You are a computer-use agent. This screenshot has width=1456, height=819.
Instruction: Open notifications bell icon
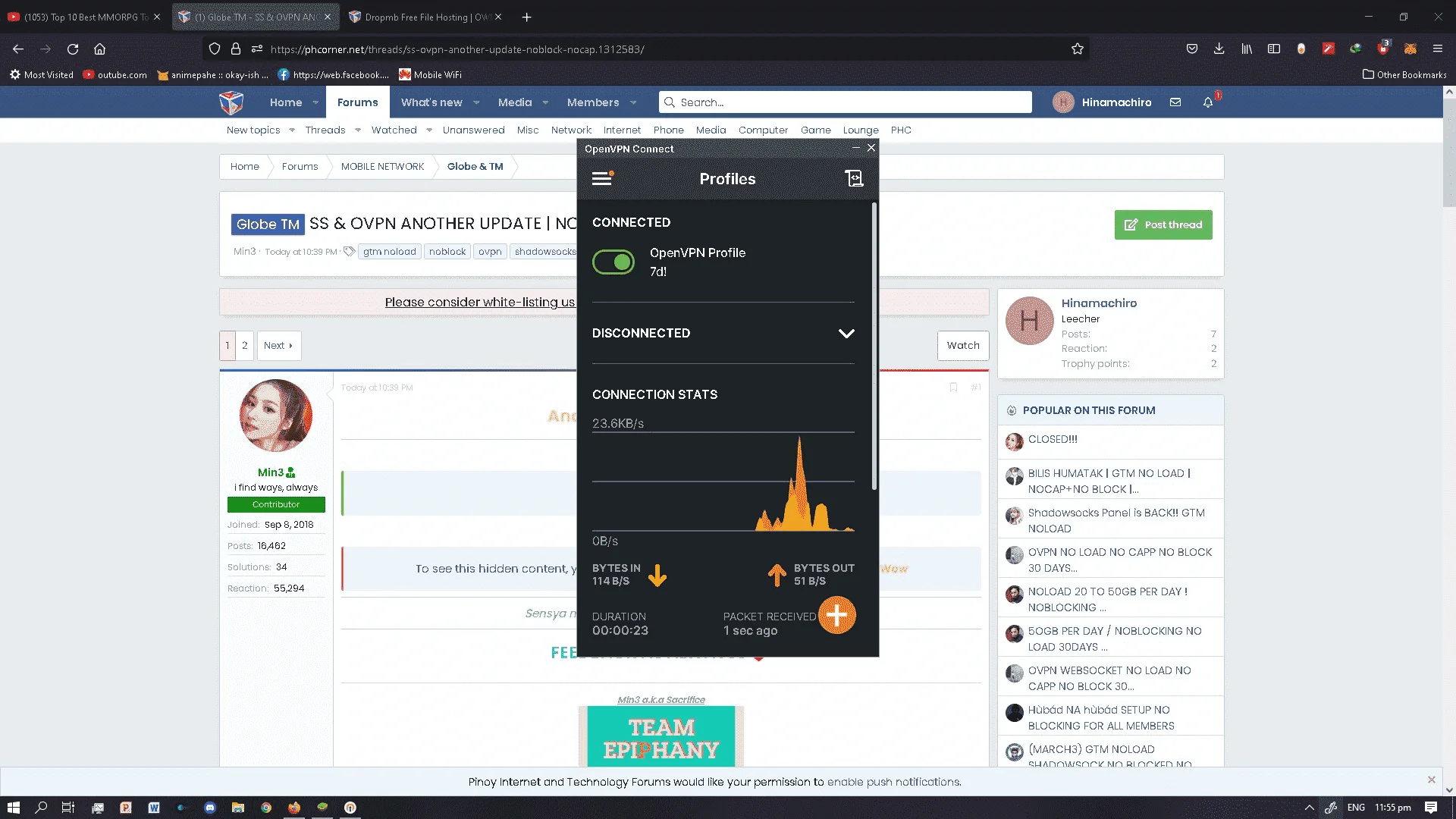pyautogui.click(x=1208, y=102)
